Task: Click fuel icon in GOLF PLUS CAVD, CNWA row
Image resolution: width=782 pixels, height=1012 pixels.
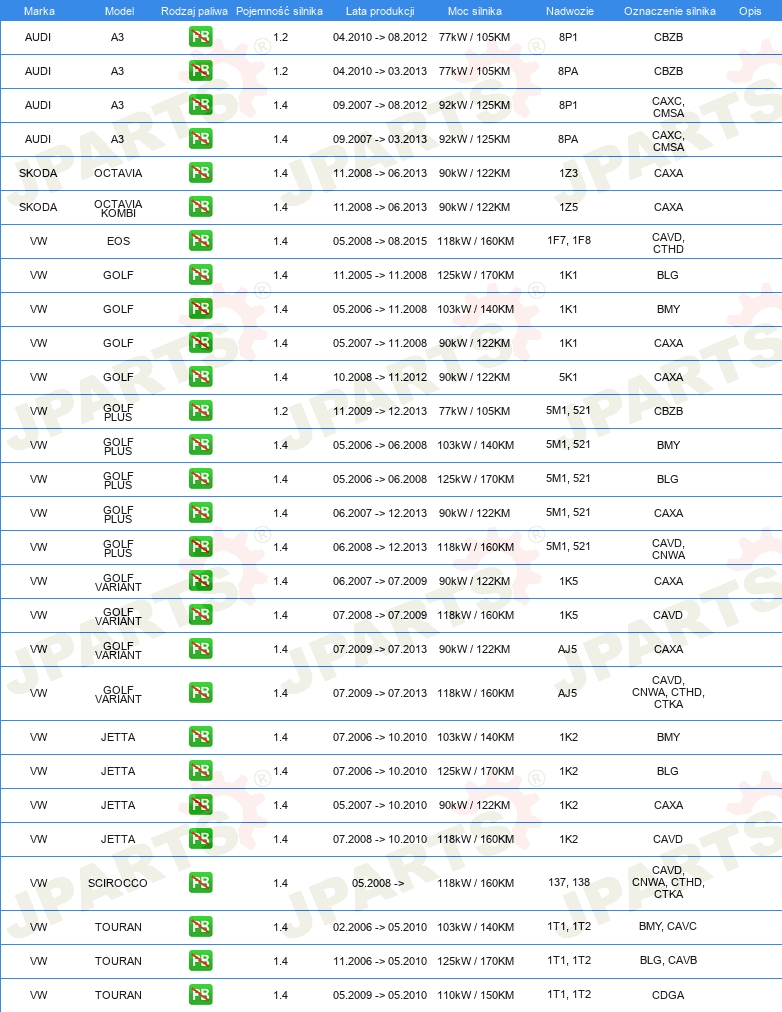Action: pyautogui.click(x=201, y=547)
